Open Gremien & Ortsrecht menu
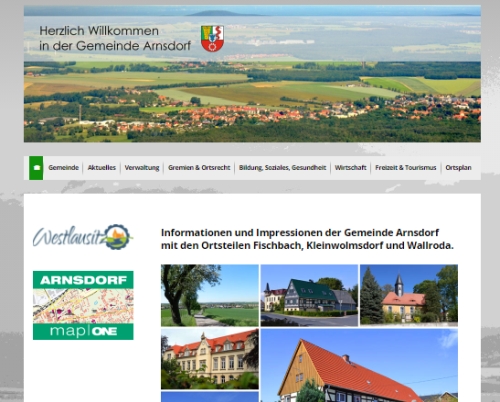500x402 pixels. (x=199, y=168)
